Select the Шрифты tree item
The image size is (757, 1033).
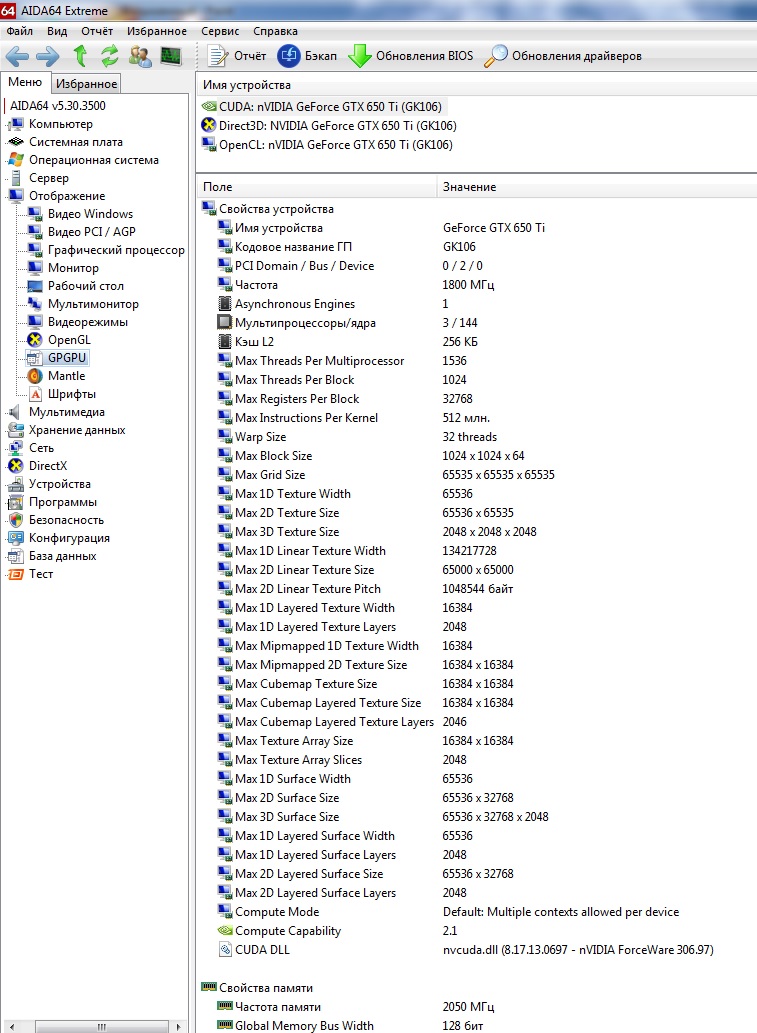click(x=72, y=394)
